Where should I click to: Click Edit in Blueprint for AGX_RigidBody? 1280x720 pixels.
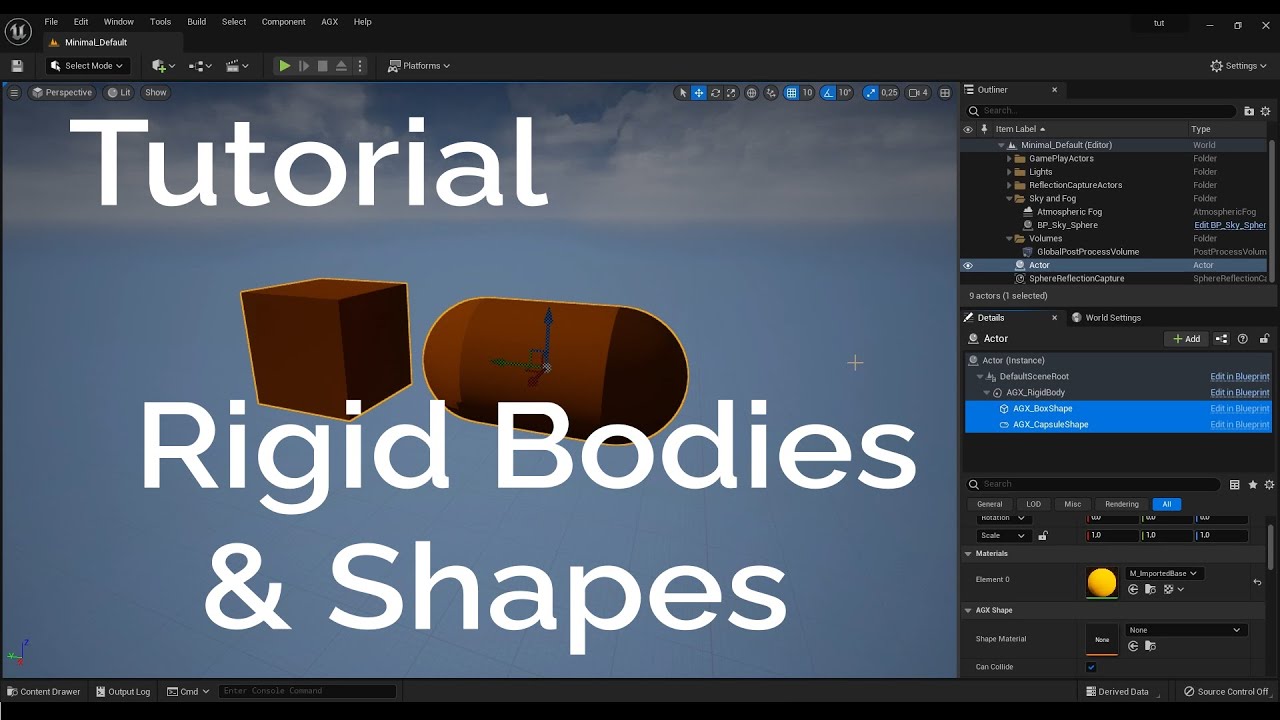1240,393
